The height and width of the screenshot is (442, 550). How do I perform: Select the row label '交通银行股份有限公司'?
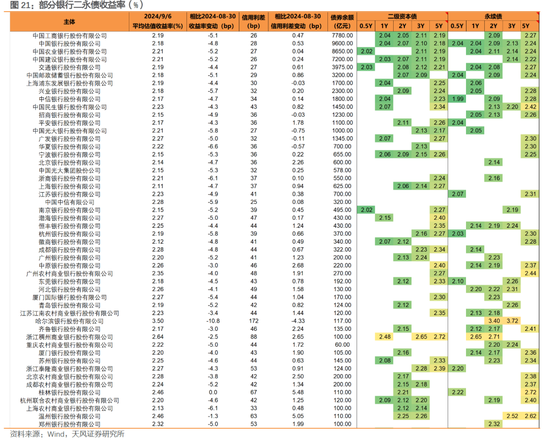pos(69,67)
